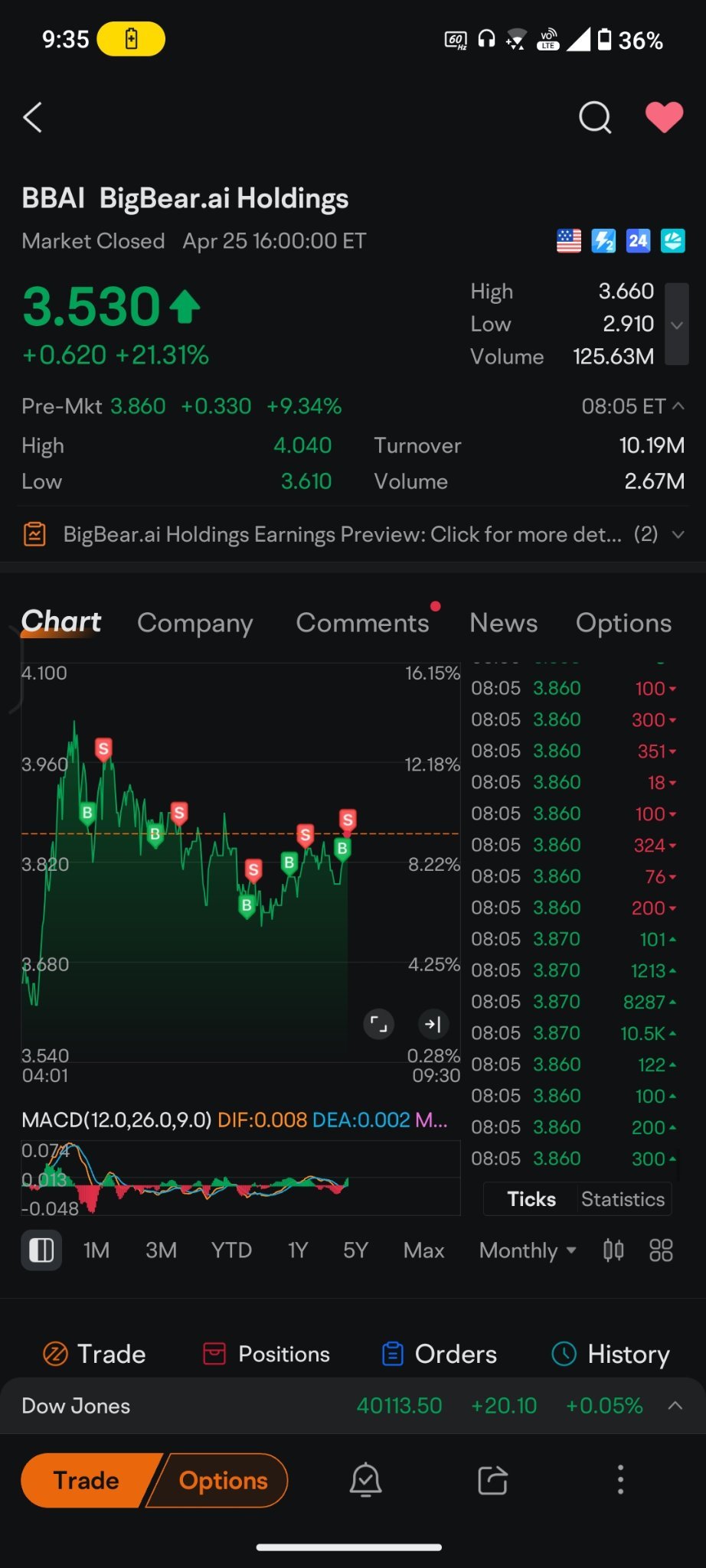
Task: Remove BBAI from favorites with the heart
Action: pyautogui.click(x=664, y=117)
